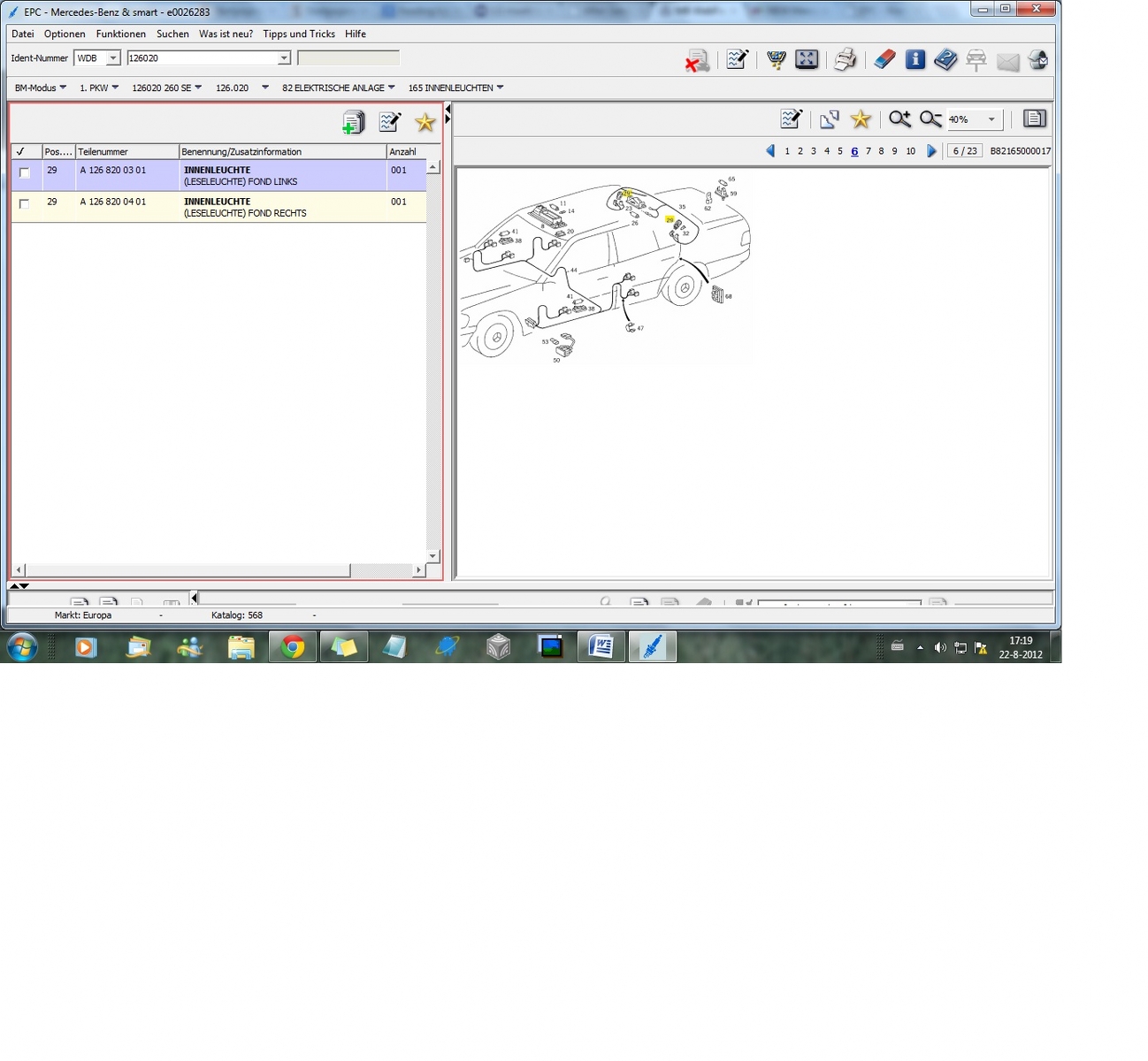
Task: Go to picture page 3
Action: tap(814, 151)
